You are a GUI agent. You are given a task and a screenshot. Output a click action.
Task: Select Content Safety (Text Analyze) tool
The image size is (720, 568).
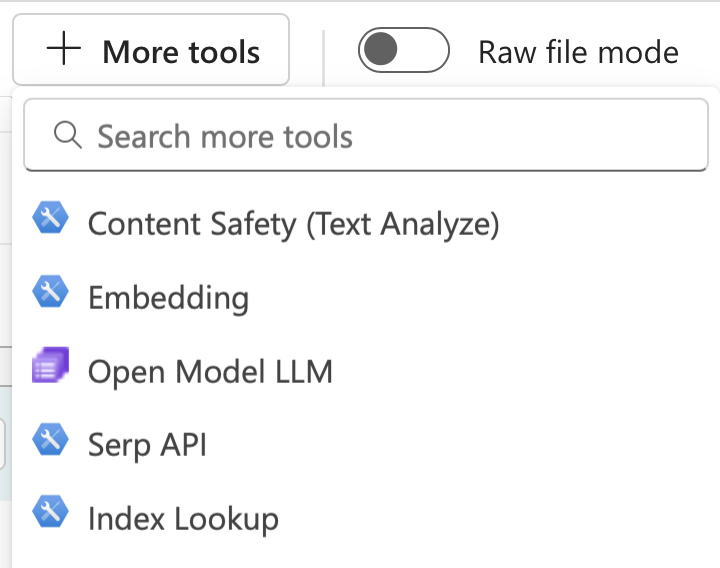(366, 224)
